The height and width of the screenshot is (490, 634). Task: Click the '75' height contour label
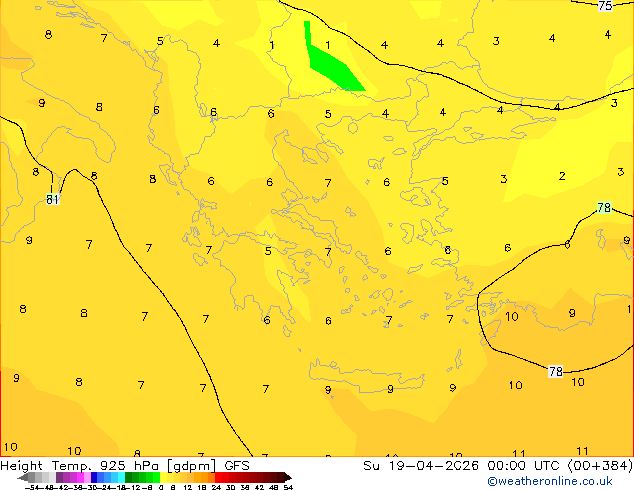click(605, 6)
